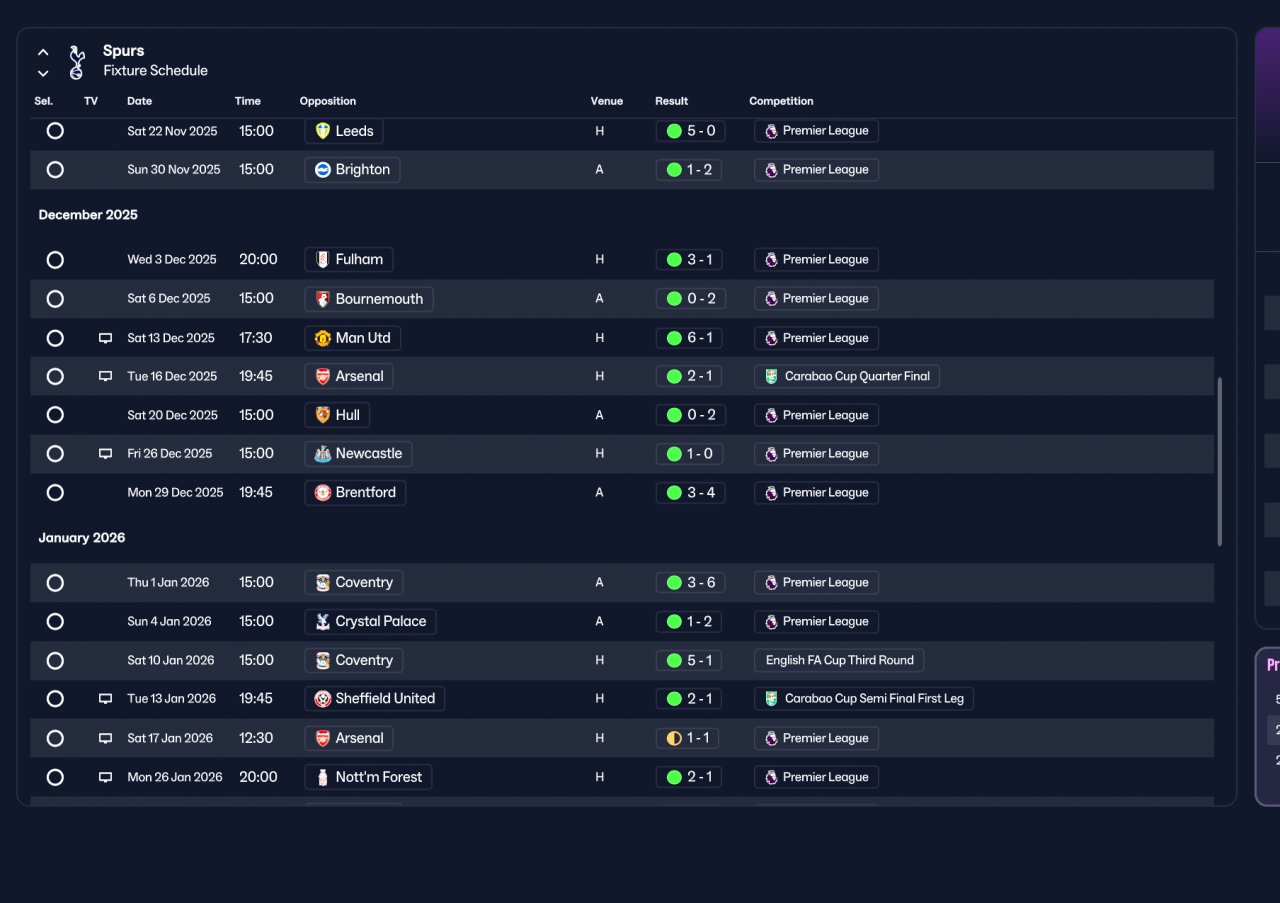Select the radio button for Fulham fixture

click(55, 260)
